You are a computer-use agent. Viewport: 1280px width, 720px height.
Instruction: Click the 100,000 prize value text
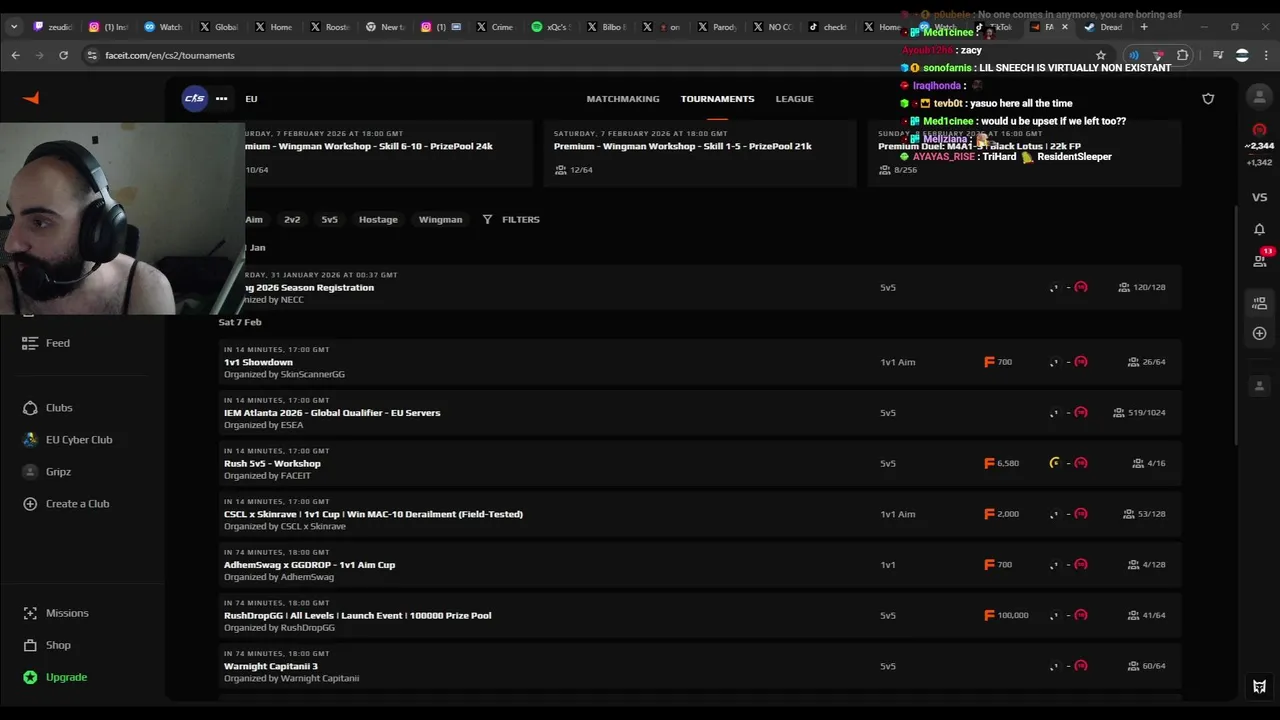[x=1013, y=615]
